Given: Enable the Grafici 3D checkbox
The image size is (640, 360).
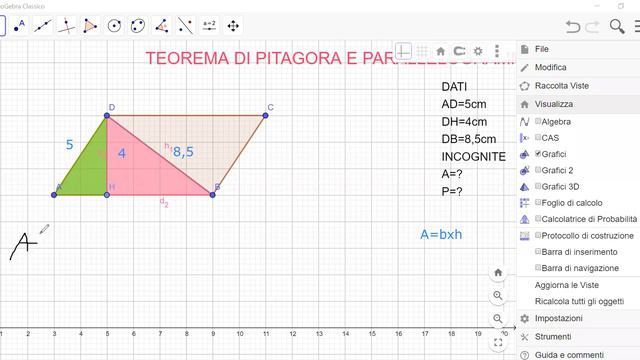Looking at the screenshot, I should (x=538, y=186).
